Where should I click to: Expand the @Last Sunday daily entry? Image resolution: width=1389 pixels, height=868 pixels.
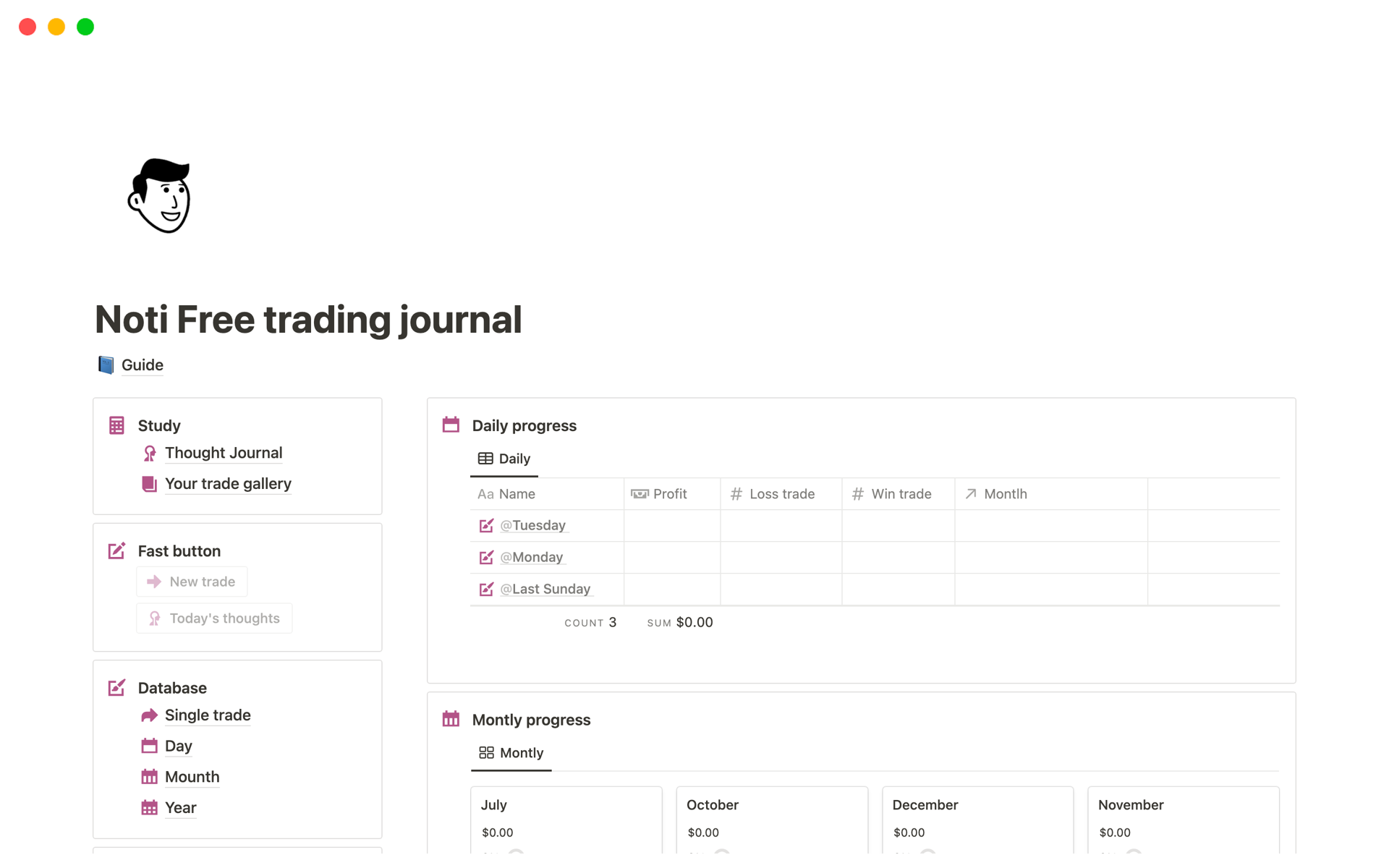(544, 588)
